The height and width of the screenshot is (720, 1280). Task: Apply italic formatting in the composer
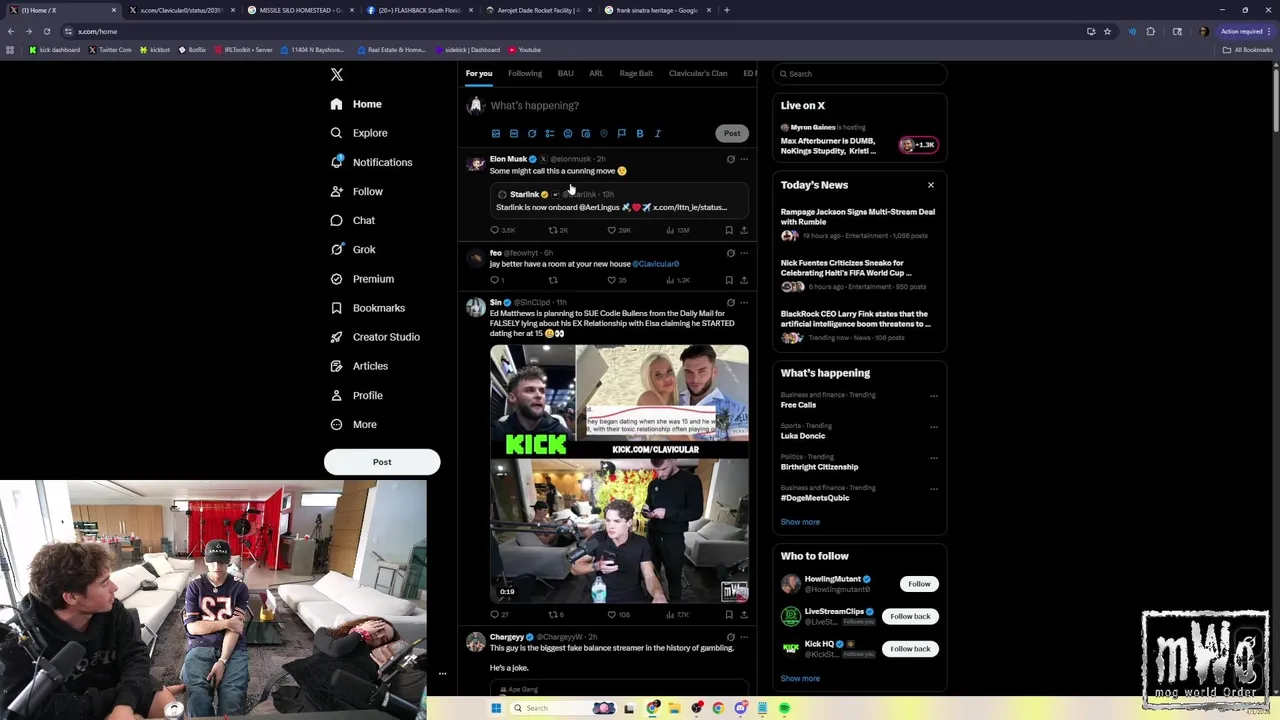(658, 133)
